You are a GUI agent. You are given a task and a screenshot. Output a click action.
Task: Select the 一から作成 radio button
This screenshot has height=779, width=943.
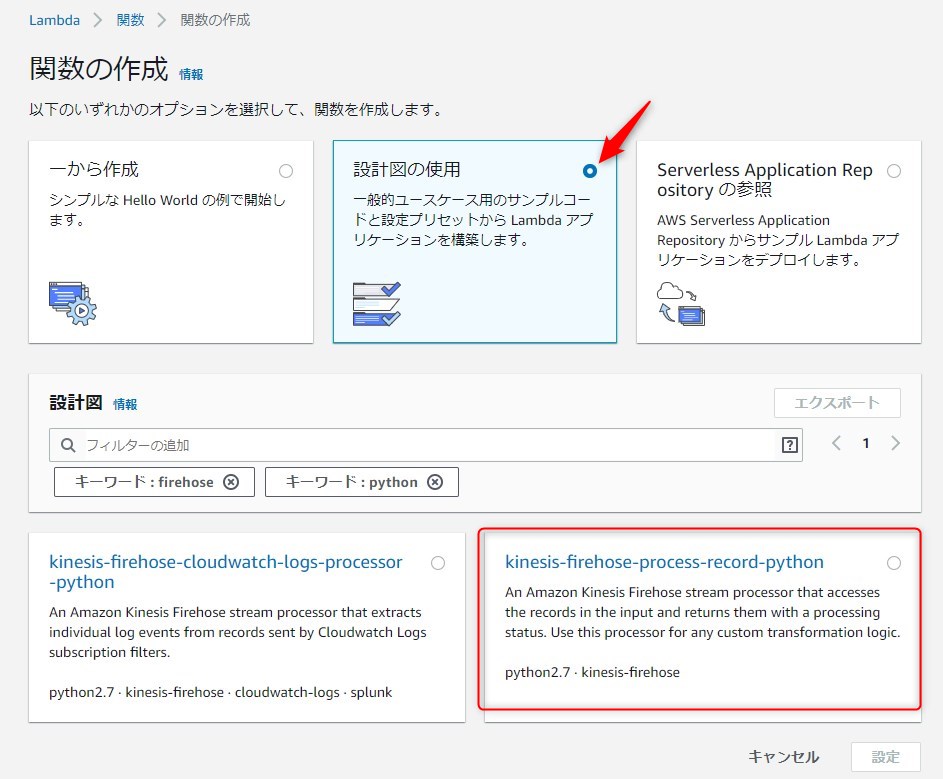click(x=286, y=169)
